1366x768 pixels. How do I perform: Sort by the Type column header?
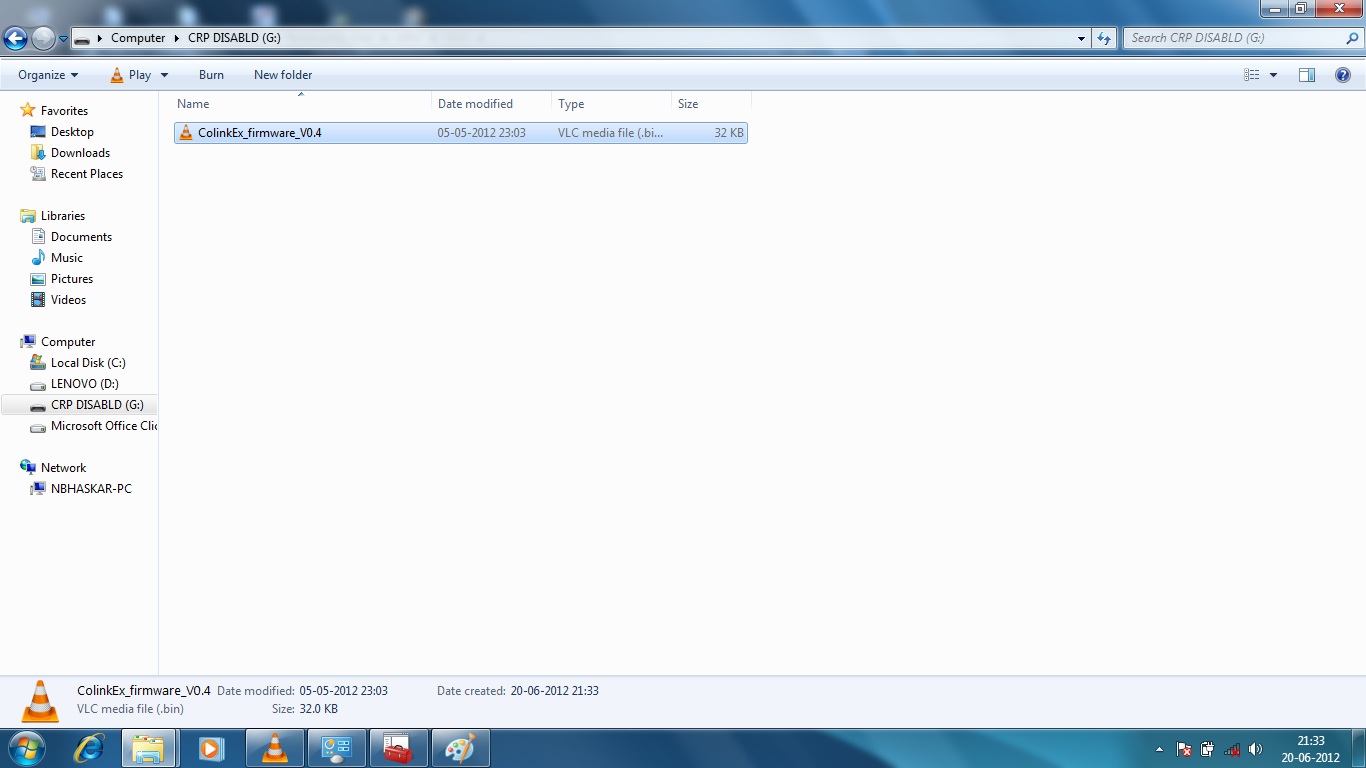pyautogui.click(x=611, y=104)
